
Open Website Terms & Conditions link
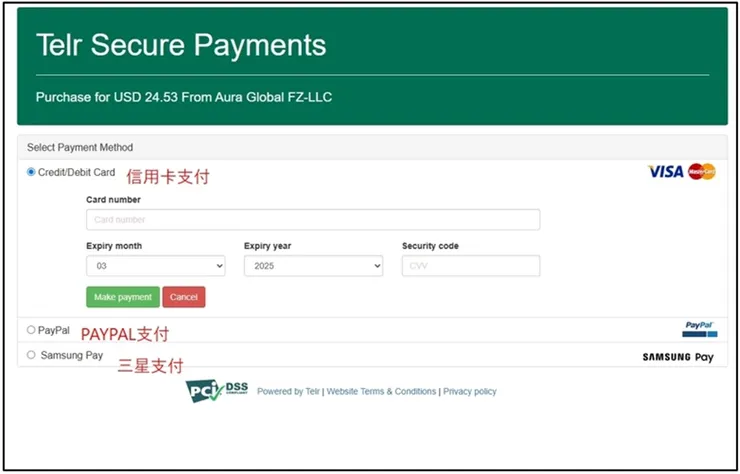(381, 391)
